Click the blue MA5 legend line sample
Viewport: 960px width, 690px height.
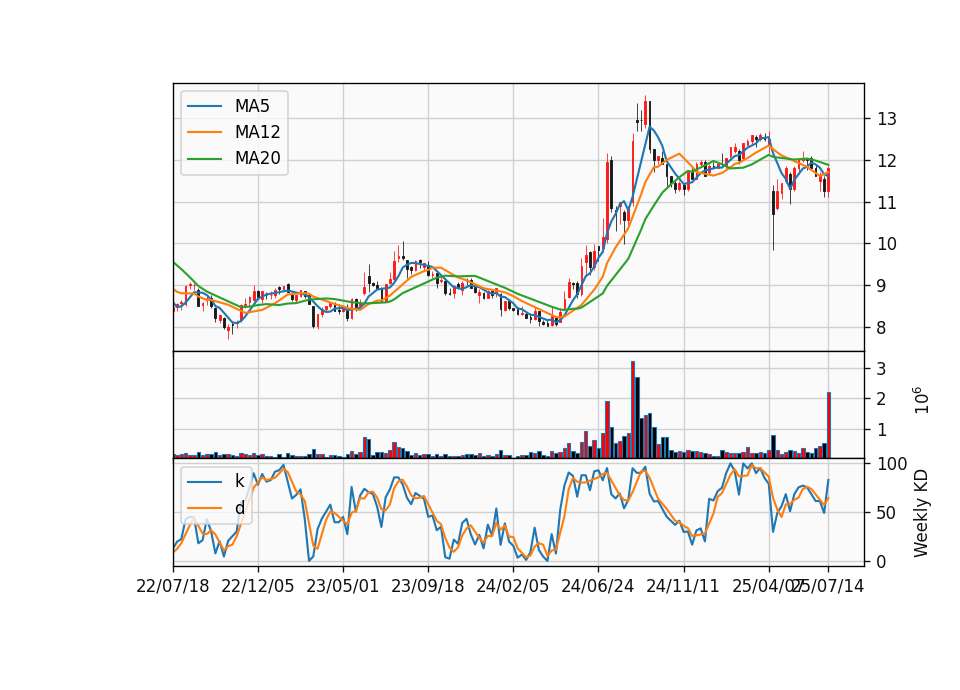coord(204,106)
